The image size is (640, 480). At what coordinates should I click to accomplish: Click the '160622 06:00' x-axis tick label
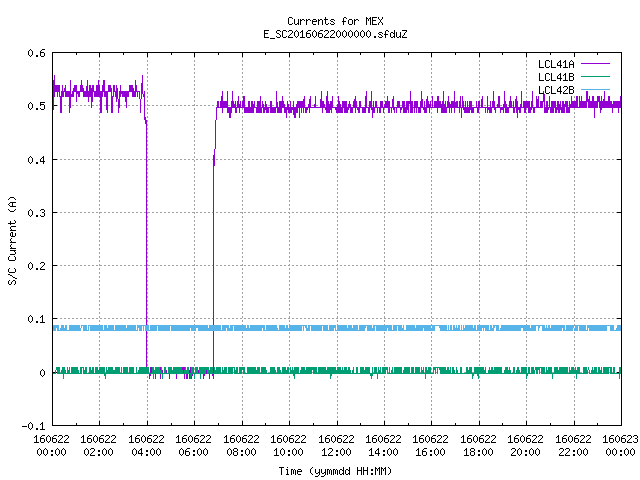193,446
